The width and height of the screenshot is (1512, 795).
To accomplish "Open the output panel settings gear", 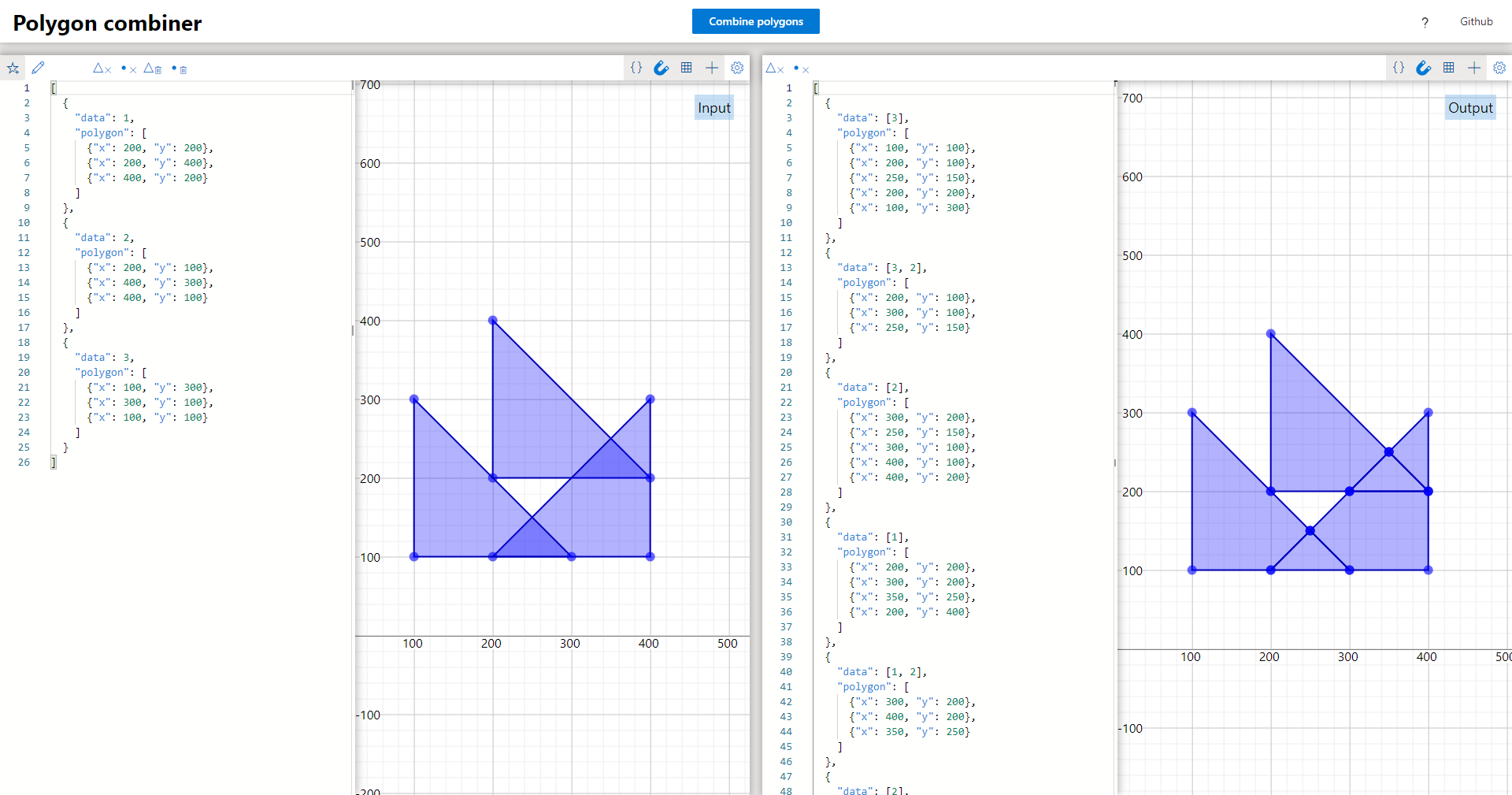I will (x=1499, y=68).
